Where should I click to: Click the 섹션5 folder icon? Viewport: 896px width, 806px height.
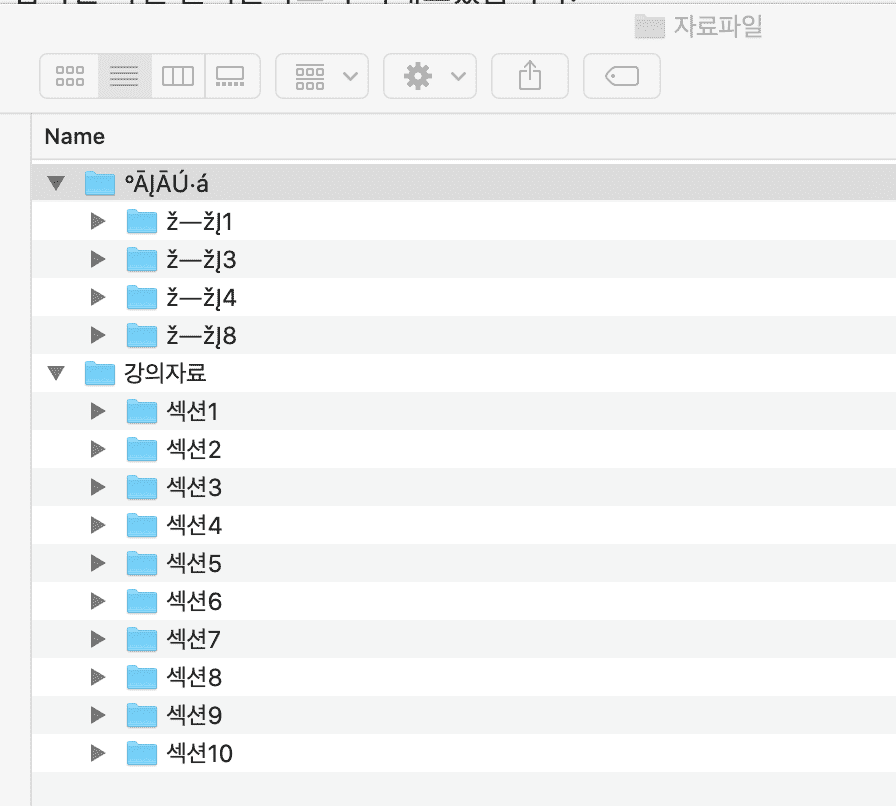coord(142,563)
